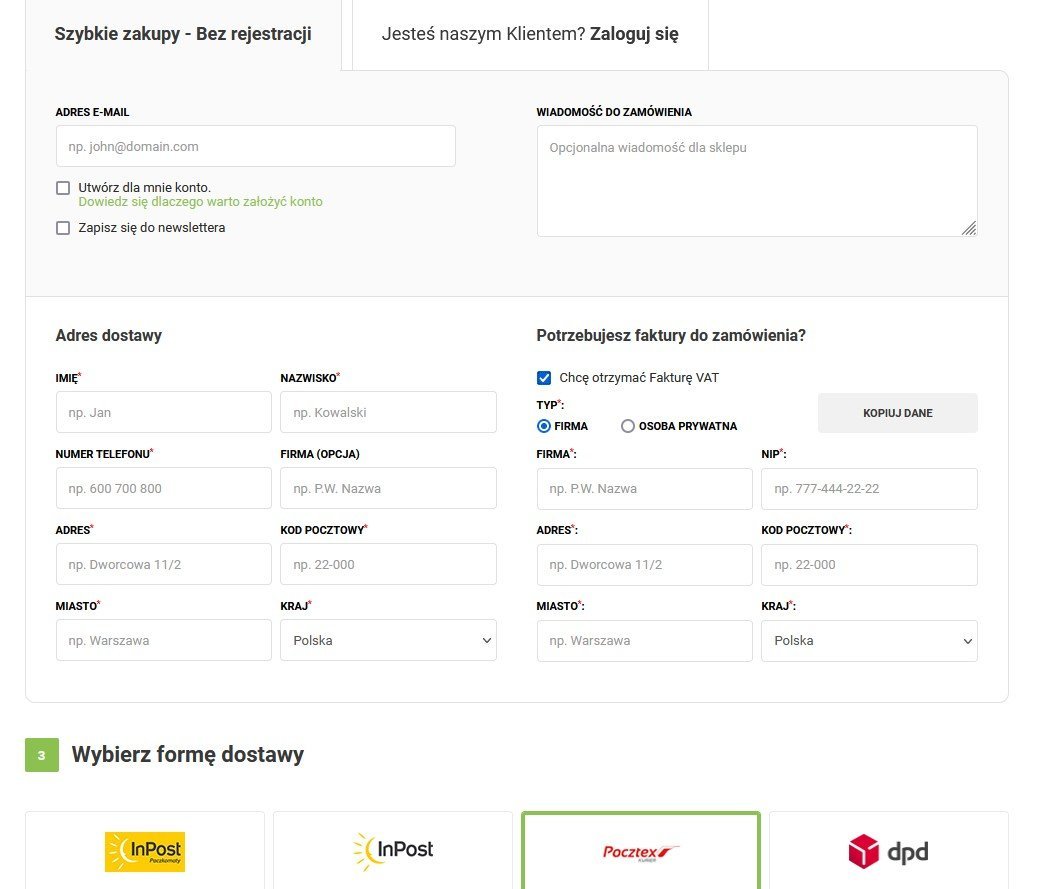Open the delivery address Kraj dropdown
Screen dimensions: 1043x889
click(x=388, y=640)
